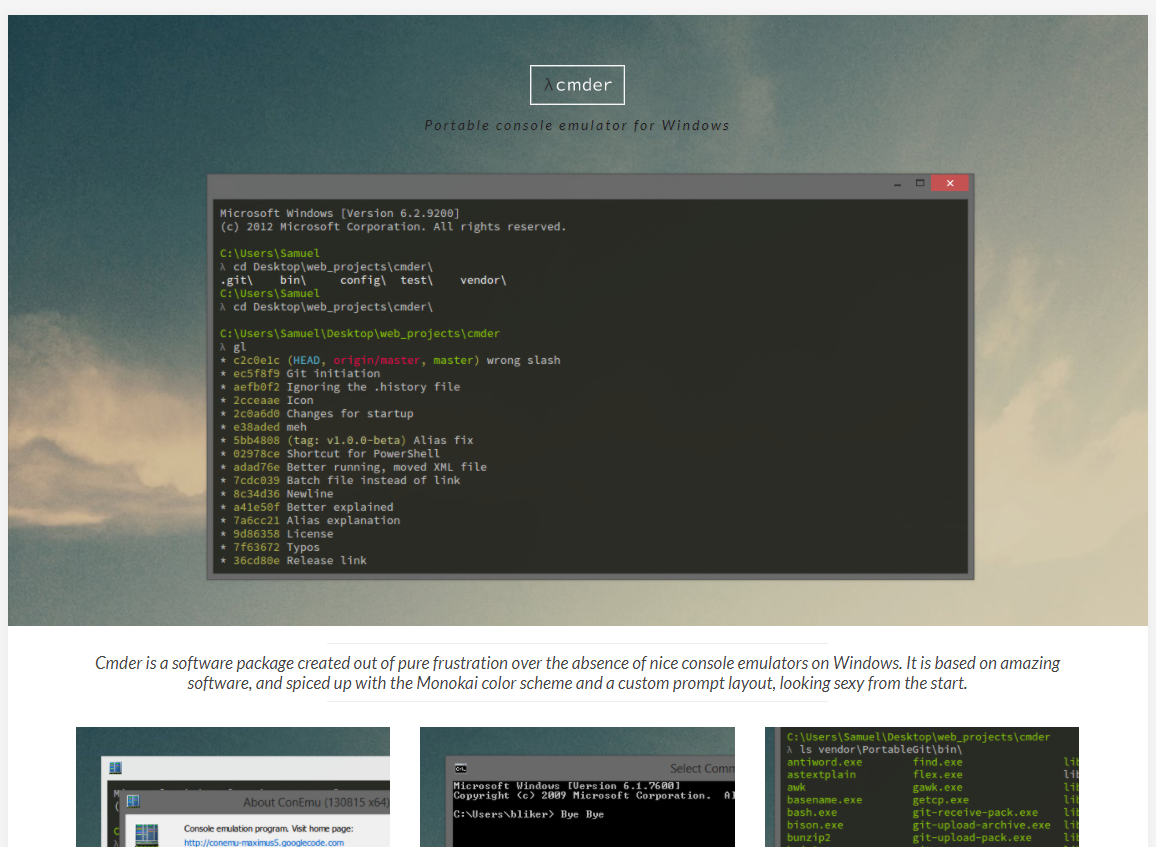Click the maximize icon in terminal screenshot
The image size is (1156, 847).
920,183
